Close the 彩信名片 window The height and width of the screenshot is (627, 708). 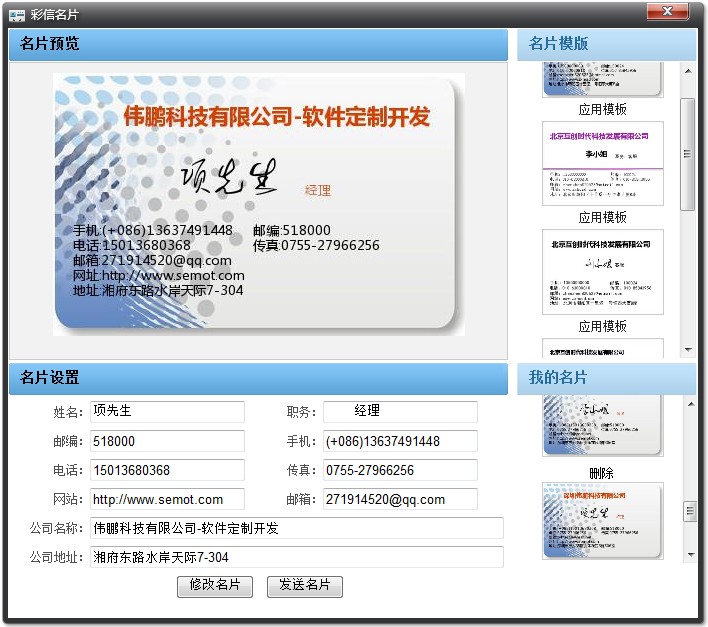(667, 11)
